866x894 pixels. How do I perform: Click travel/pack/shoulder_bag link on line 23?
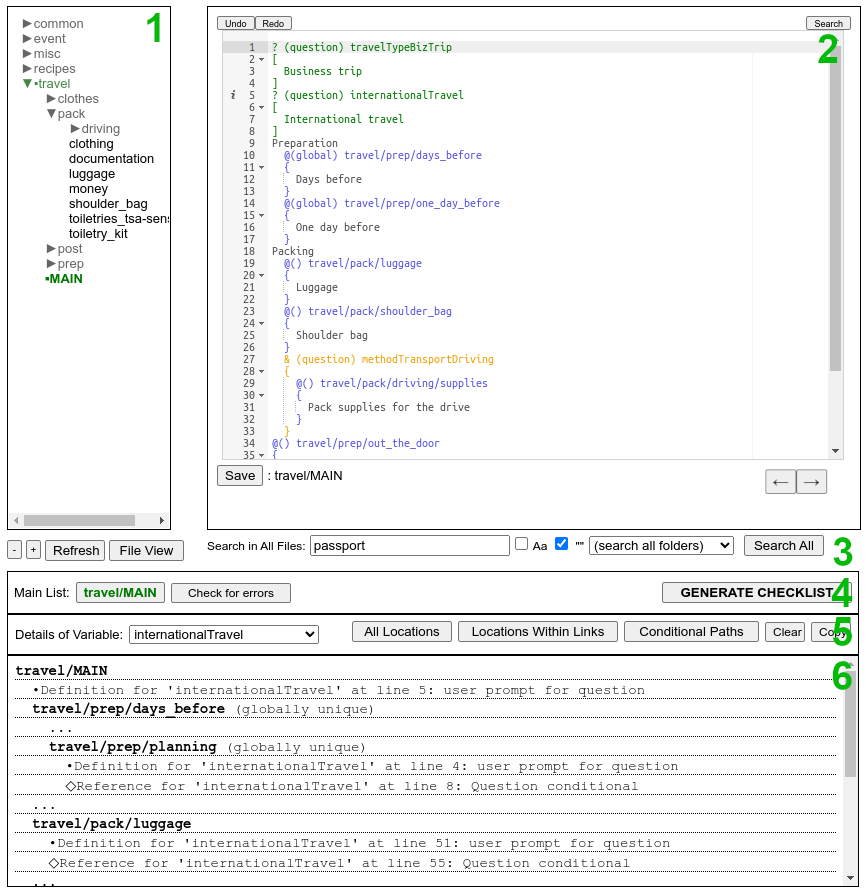point(380,311)
